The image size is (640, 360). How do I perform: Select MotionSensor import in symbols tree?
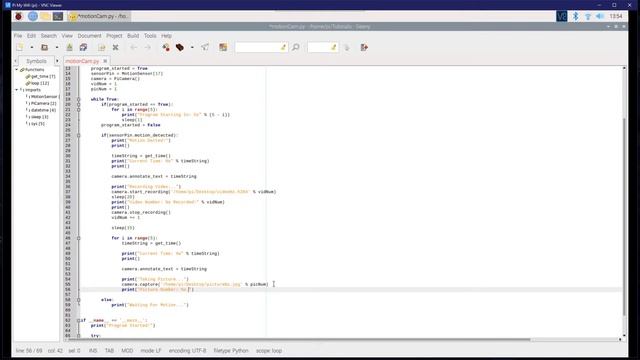click(x=42, y=97)
